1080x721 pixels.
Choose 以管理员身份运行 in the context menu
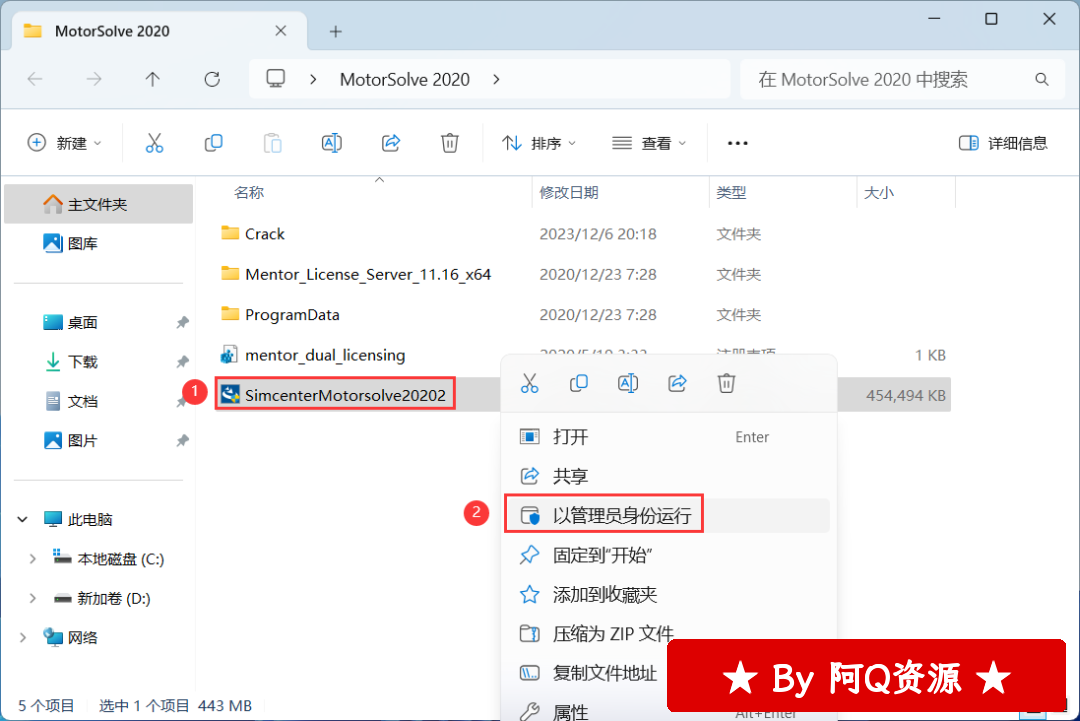click(667, 515)
